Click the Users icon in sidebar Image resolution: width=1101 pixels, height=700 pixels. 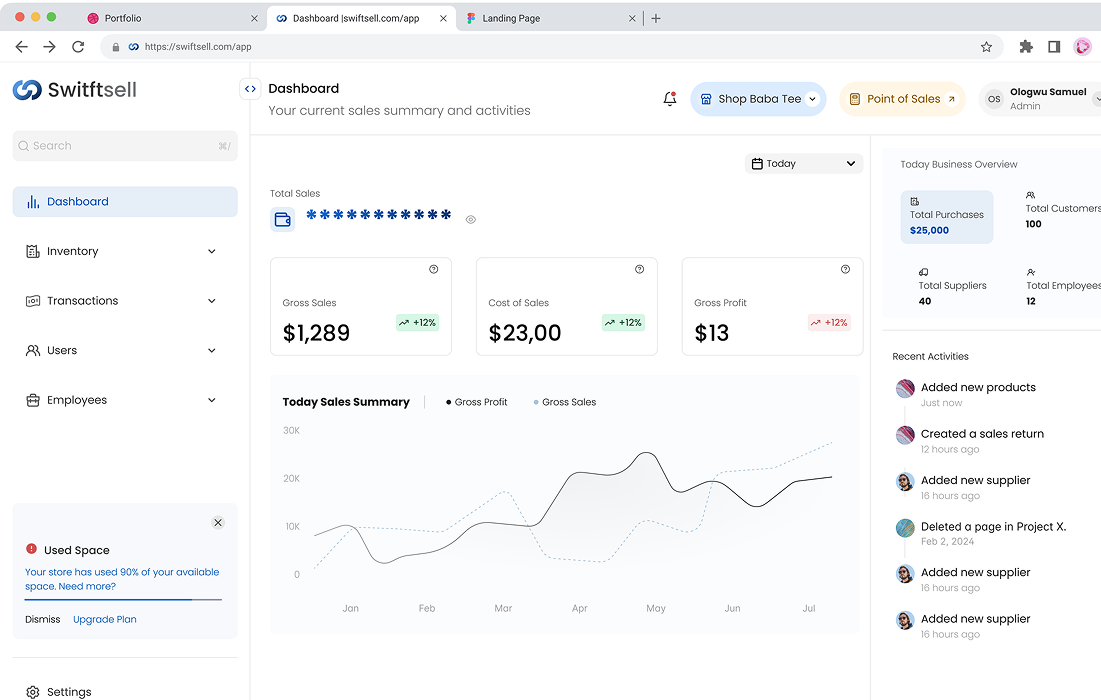(33, 350)
